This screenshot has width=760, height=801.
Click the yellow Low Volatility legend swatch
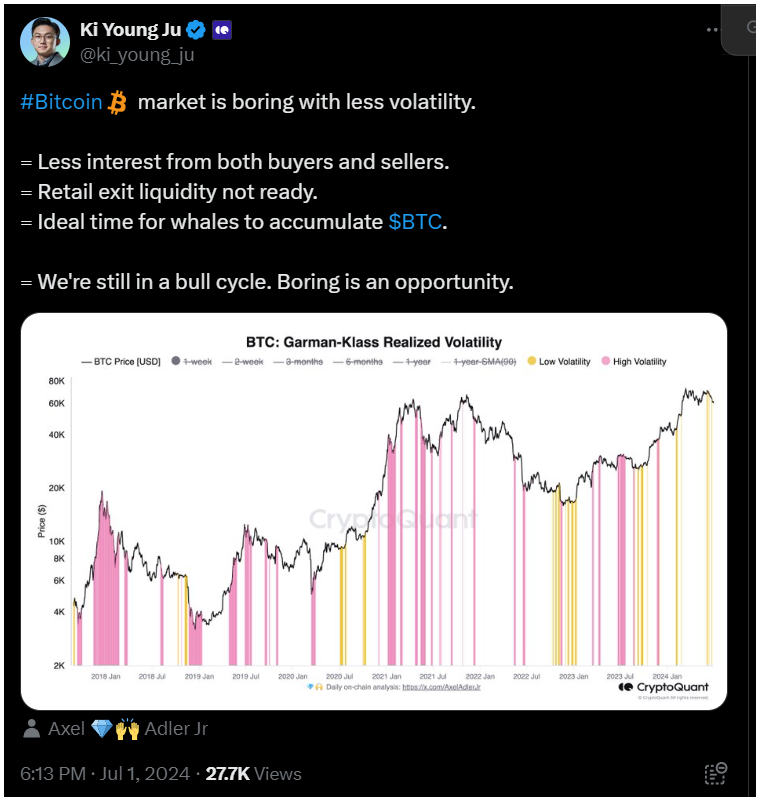(x=532, y=361)
